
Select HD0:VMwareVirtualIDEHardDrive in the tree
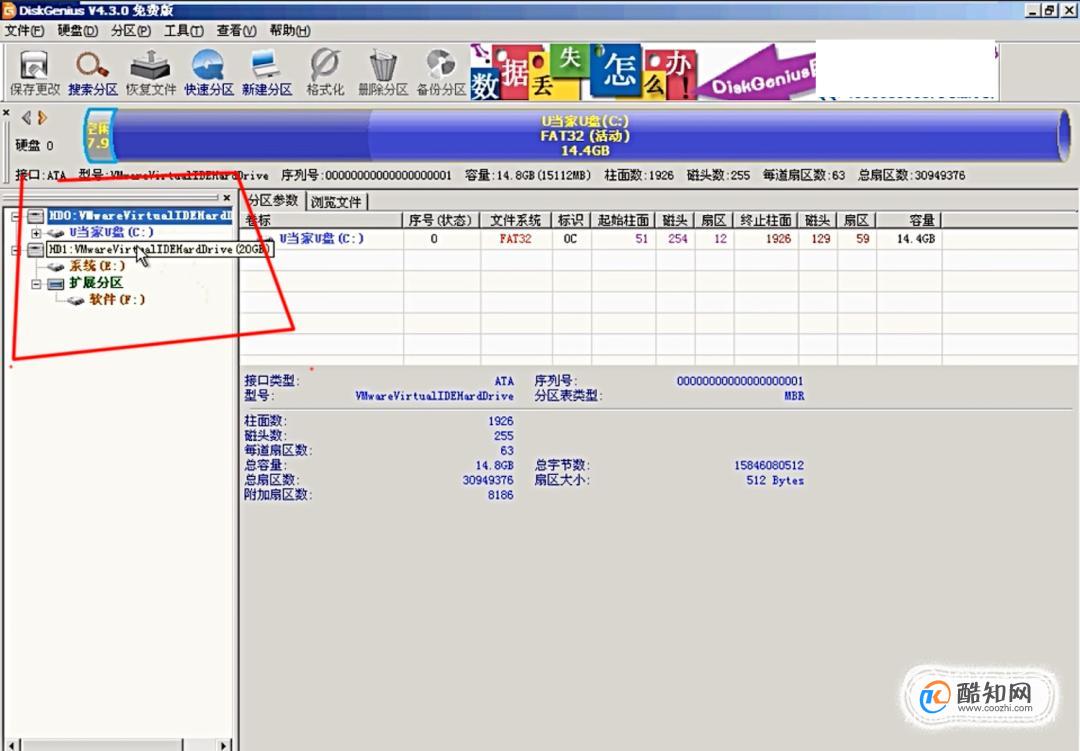tap(140, 216)
